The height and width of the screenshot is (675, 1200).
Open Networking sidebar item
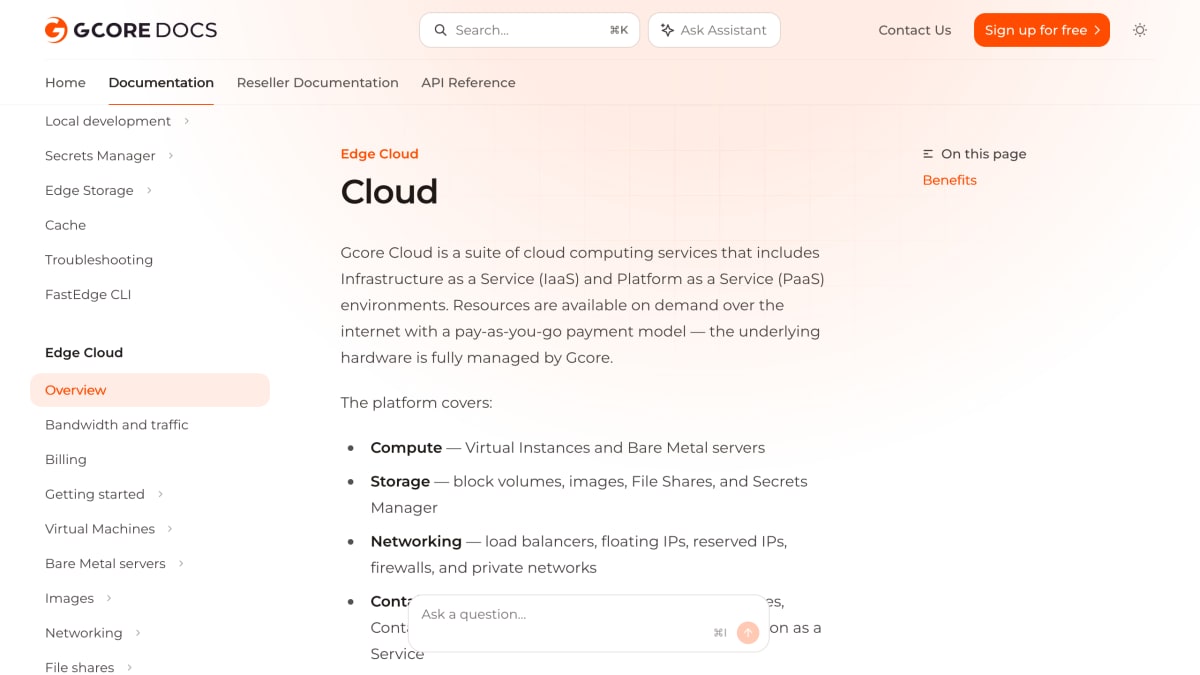tap(84, 633)
